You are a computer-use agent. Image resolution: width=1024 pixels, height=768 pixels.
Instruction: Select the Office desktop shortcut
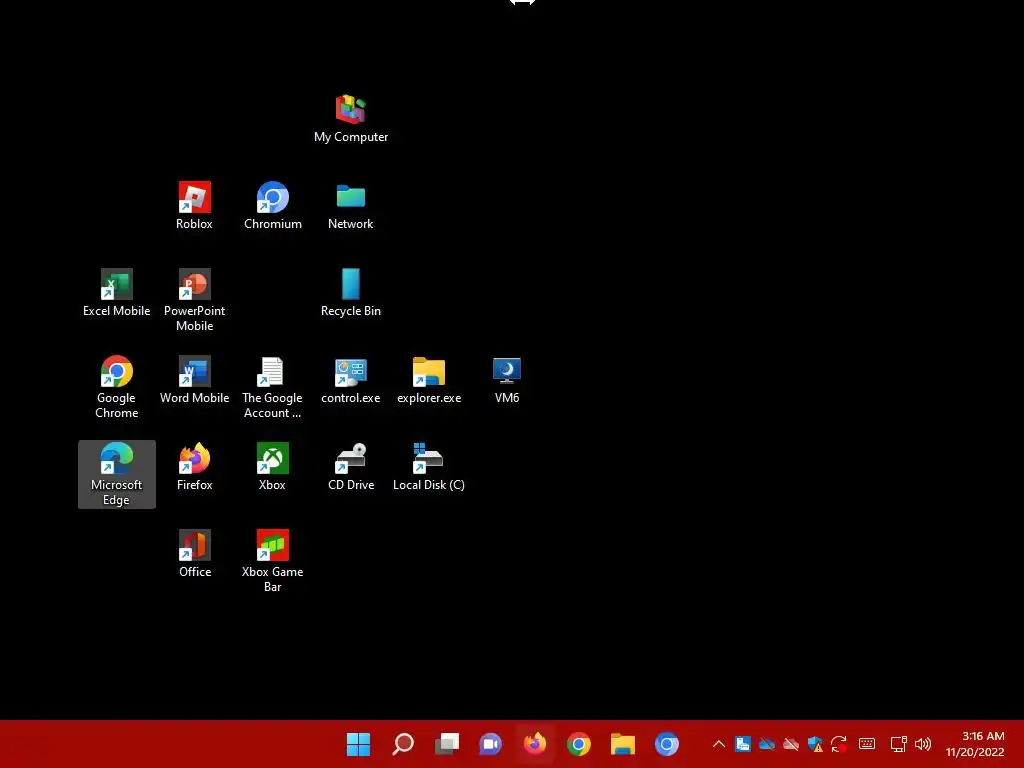point(194,553)
